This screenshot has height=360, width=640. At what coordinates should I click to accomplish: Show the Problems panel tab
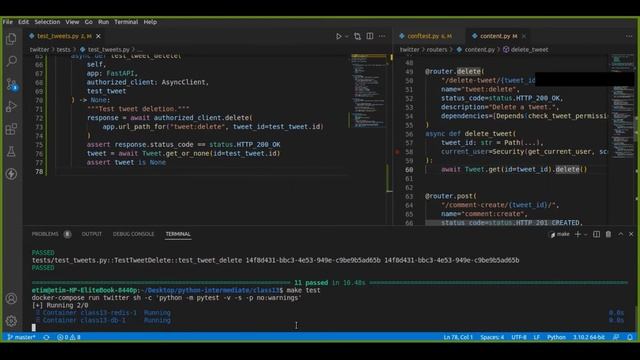point(45,234)
